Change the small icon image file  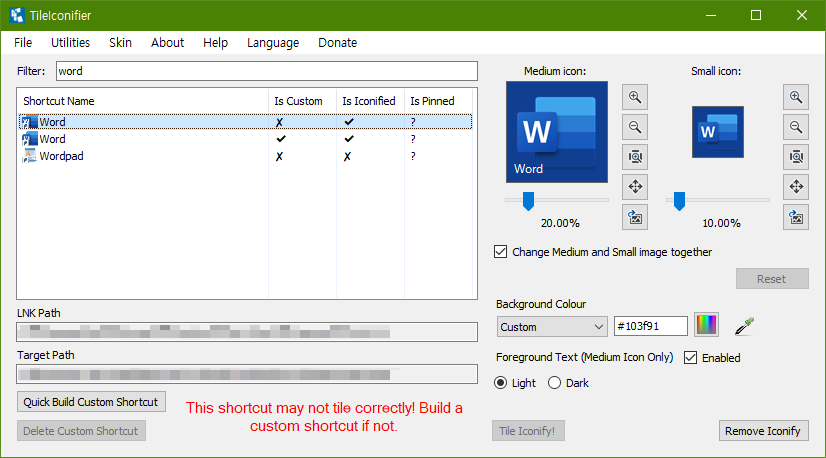click(x=796, y=217)
